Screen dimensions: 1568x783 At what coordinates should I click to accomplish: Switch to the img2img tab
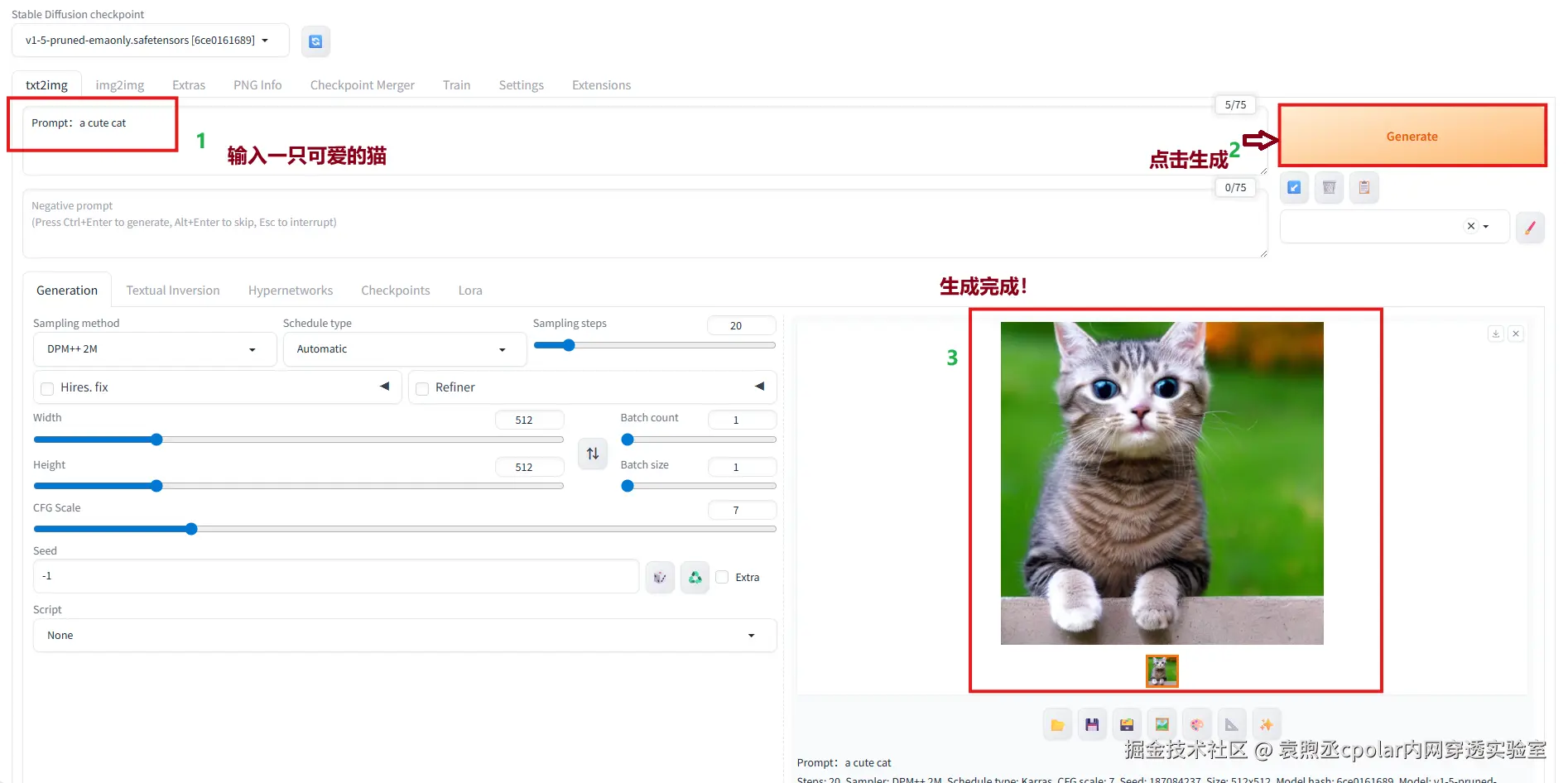[120, 85]
